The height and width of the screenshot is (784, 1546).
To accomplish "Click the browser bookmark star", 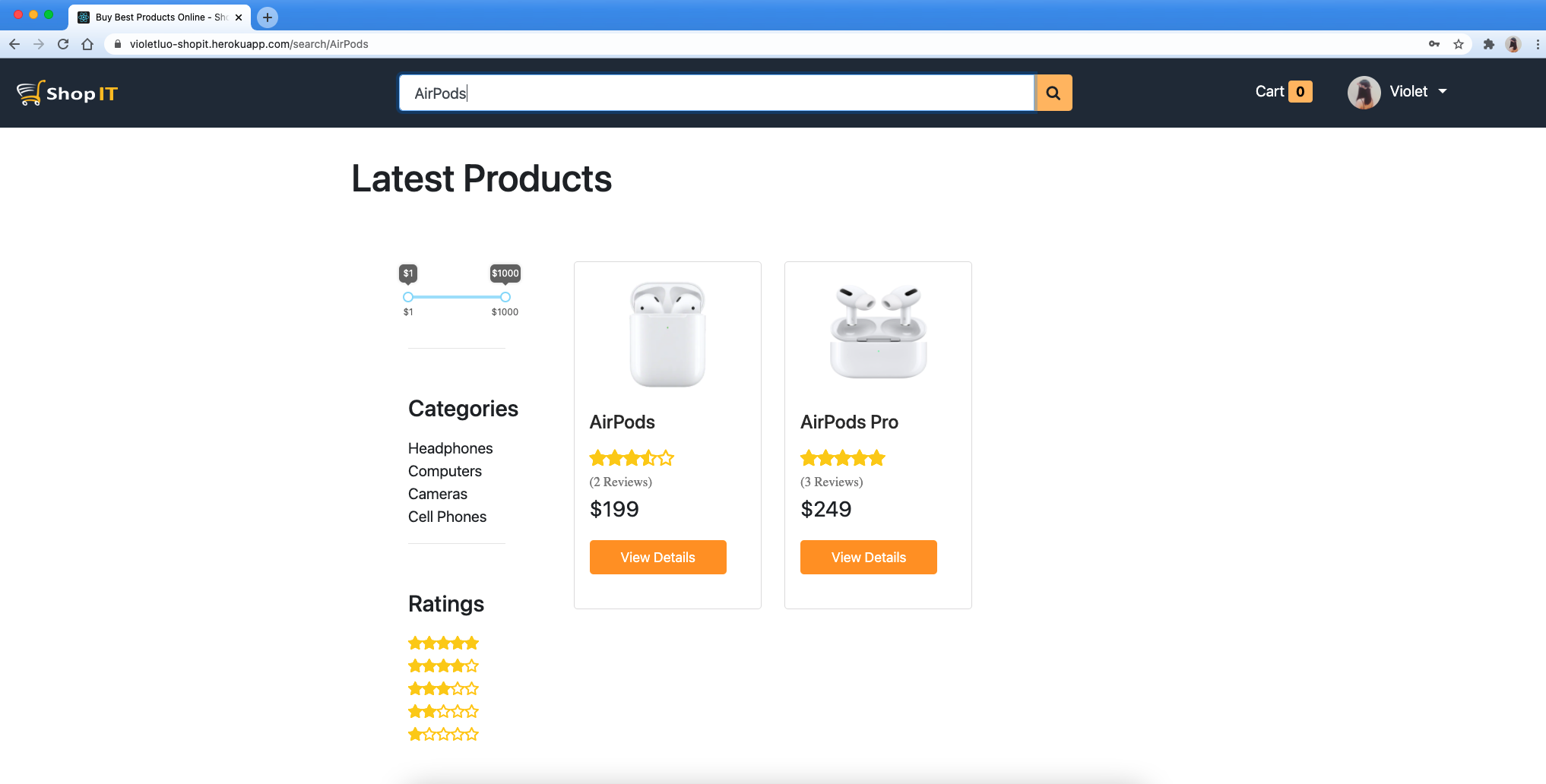I will coord(1459,44).
